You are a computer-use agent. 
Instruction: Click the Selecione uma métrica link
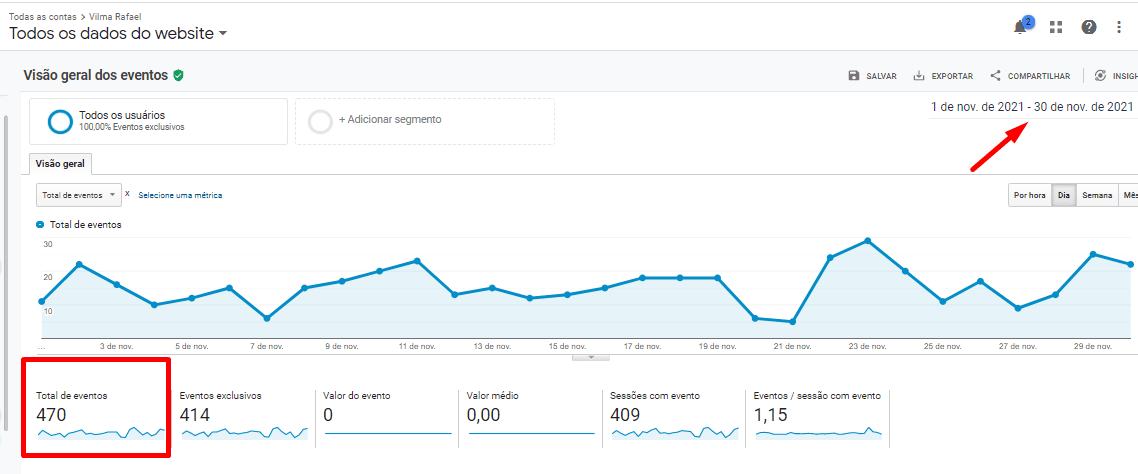180,195
